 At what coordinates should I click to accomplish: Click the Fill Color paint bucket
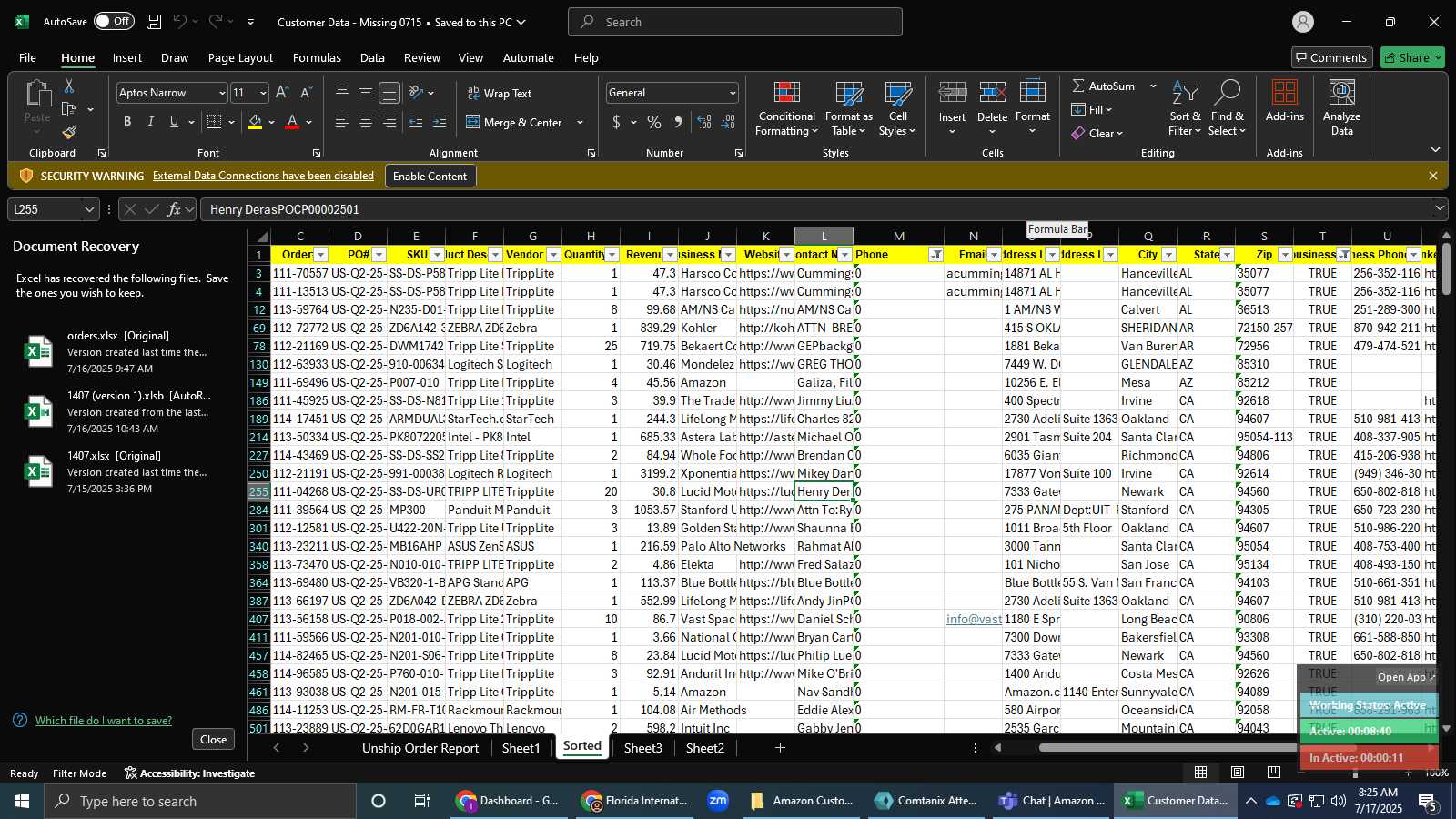click(x=255, y=122)
